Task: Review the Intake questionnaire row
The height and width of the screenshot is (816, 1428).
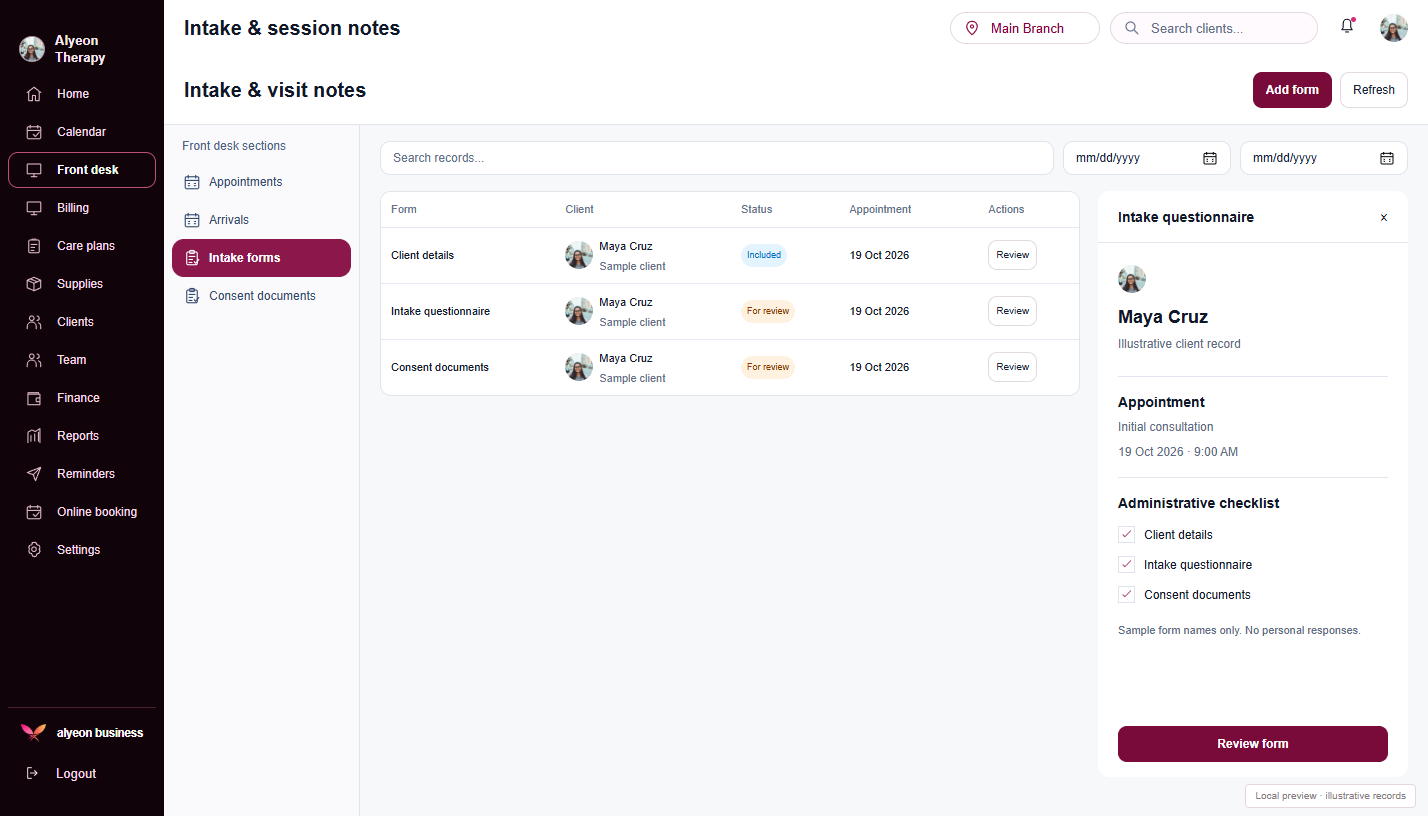Action: point(1012,311)
